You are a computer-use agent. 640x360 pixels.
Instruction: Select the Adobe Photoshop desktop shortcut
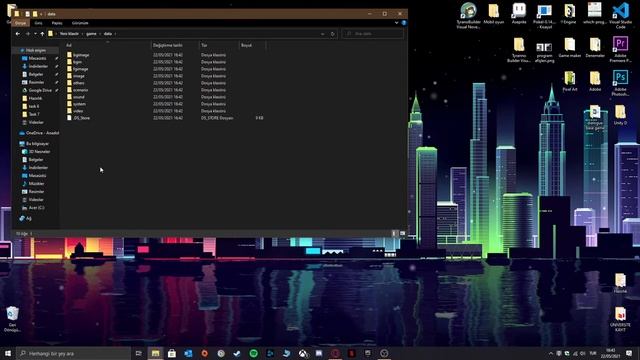[x=620, y=83]
